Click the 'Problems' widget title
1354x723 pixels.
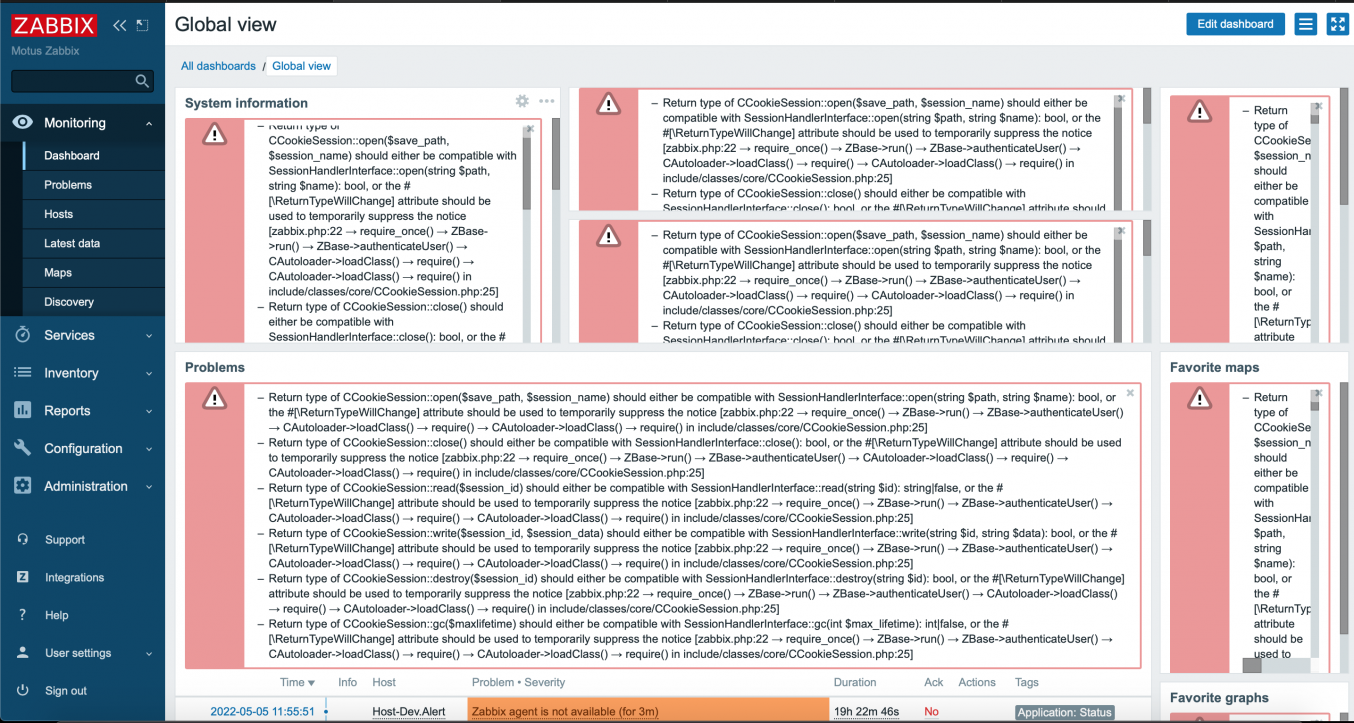(x=215, y=367)
